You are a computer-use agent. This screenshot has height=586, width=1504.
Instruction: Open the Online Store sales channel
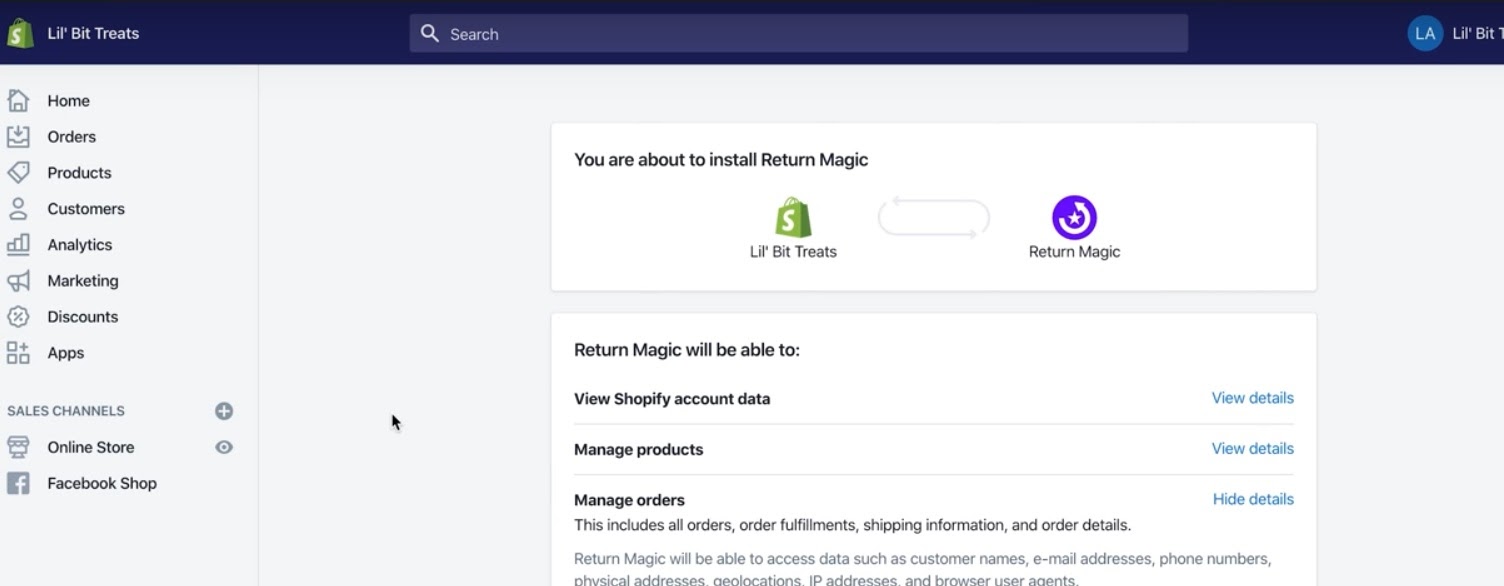90,447
